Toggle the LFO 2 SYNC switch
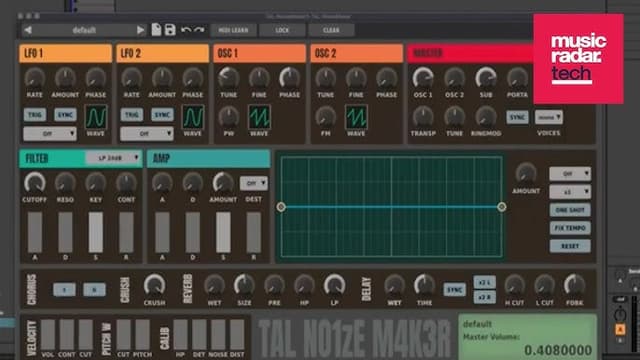Screen dimensions: 640x360 pos(162,115)
